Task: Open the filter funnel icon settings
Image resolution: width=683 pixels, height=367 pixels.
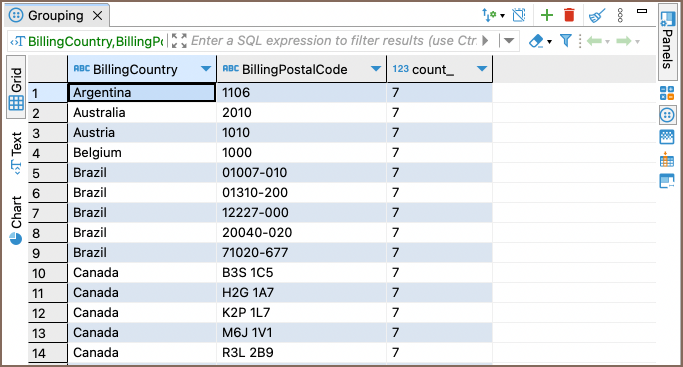Action: (565, 41)
